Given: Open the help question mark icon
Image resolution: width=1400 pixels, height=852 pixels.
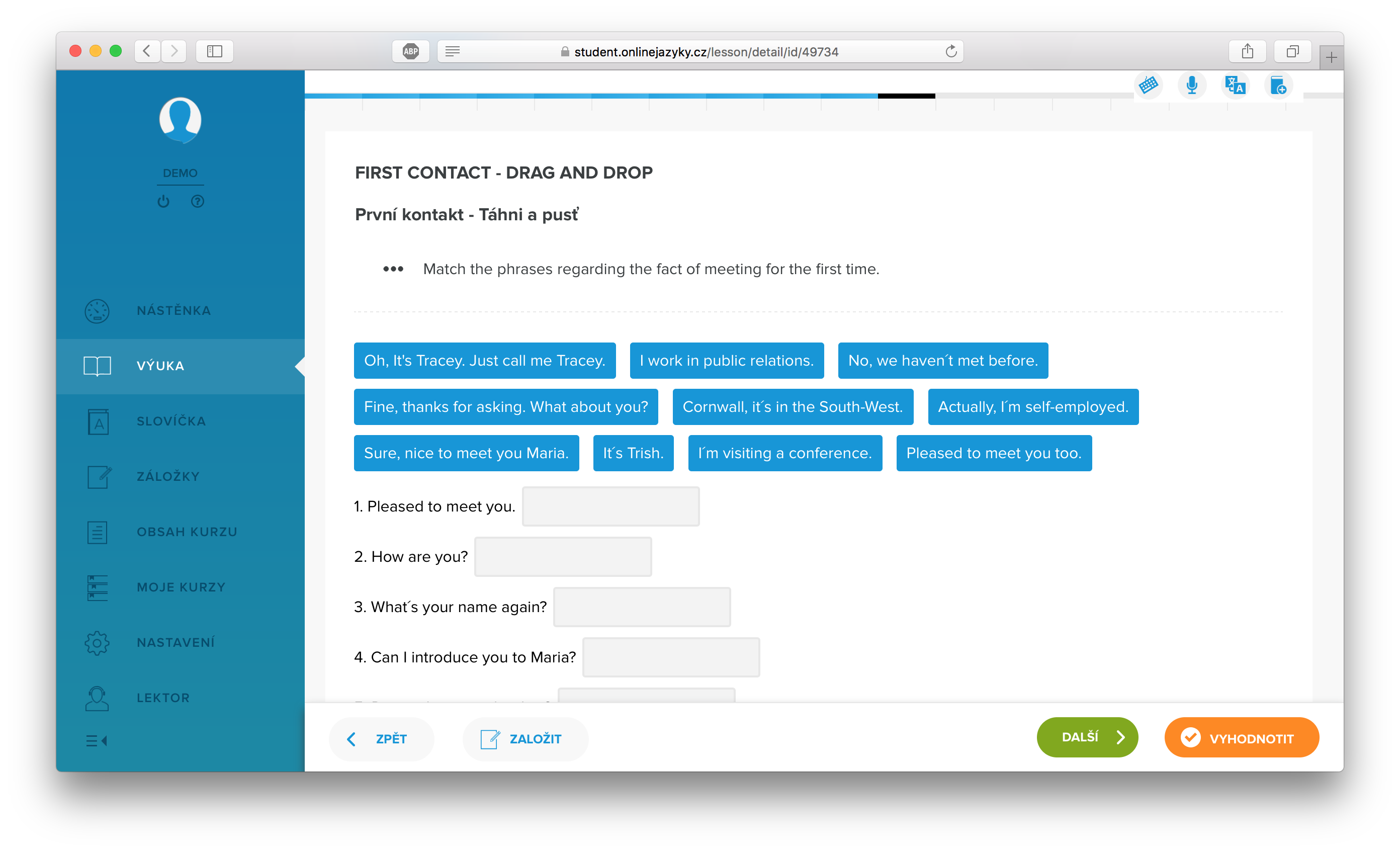Looking at the screenshot, I should pyautogui.click(x=197, y=201).
